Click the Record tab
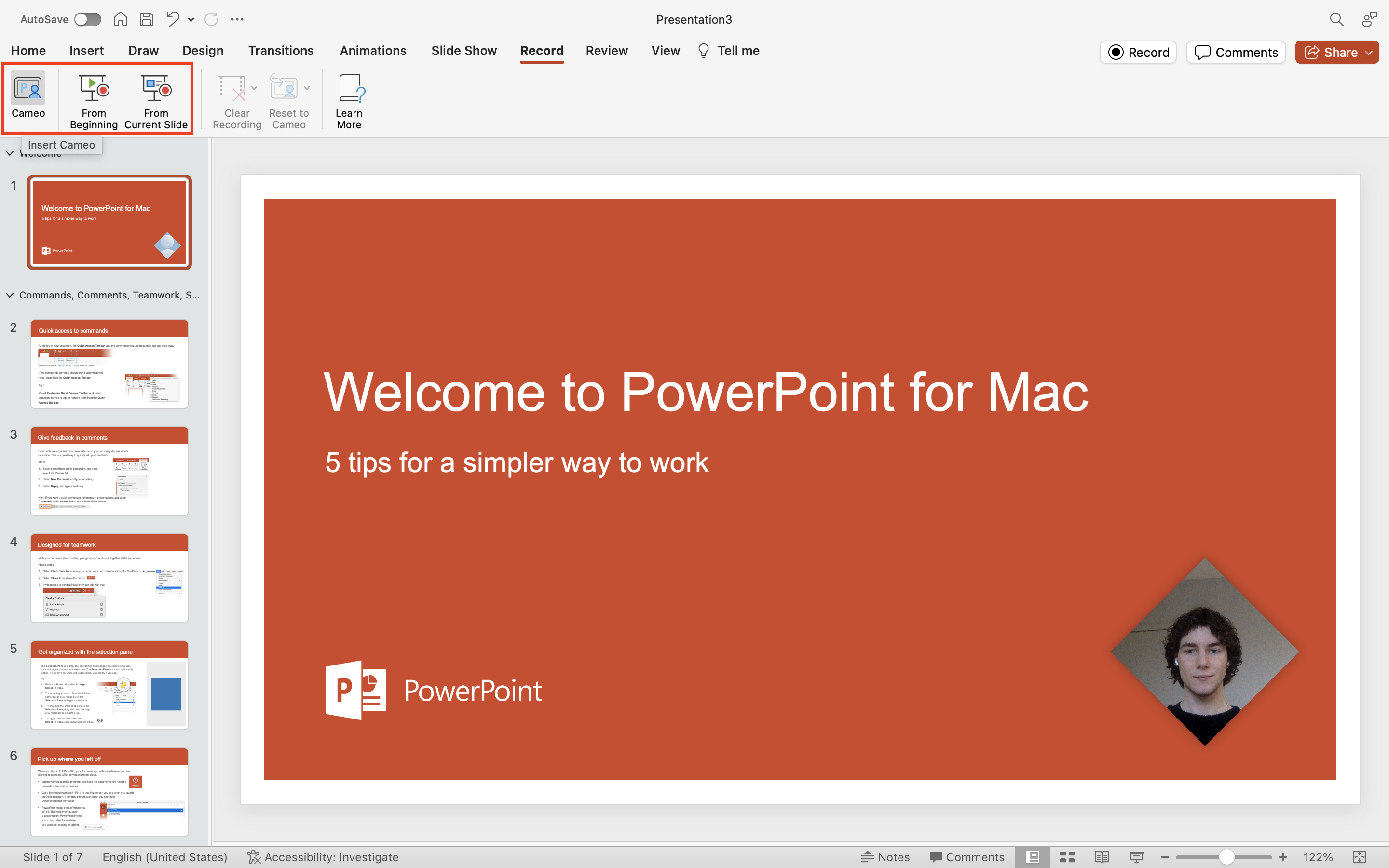Image resolution: width=1389 pixels, height=868 pixels. click(x=541, y=50)
